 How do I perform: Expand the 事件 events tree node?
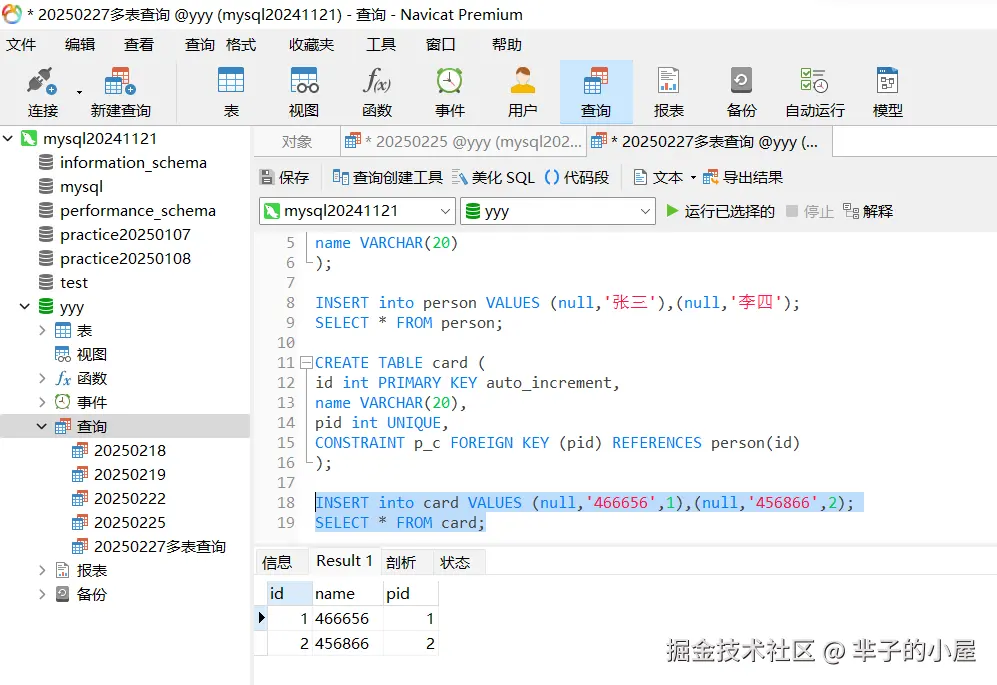click(42, 402)
